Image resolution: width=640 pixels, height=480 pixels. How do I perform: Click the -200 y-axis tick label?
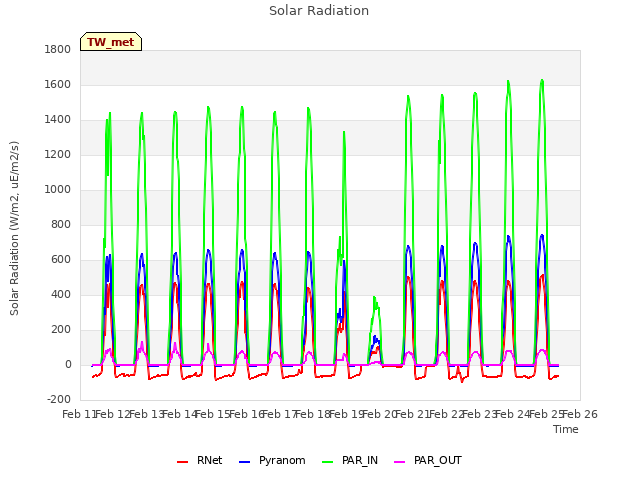[x=59, y=400]
